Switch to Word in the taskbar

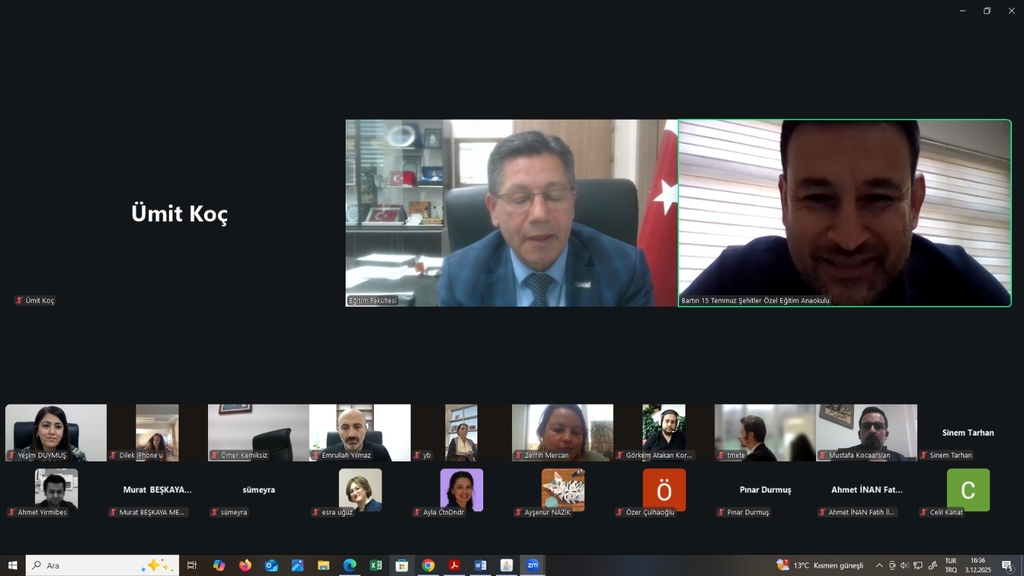480,565
